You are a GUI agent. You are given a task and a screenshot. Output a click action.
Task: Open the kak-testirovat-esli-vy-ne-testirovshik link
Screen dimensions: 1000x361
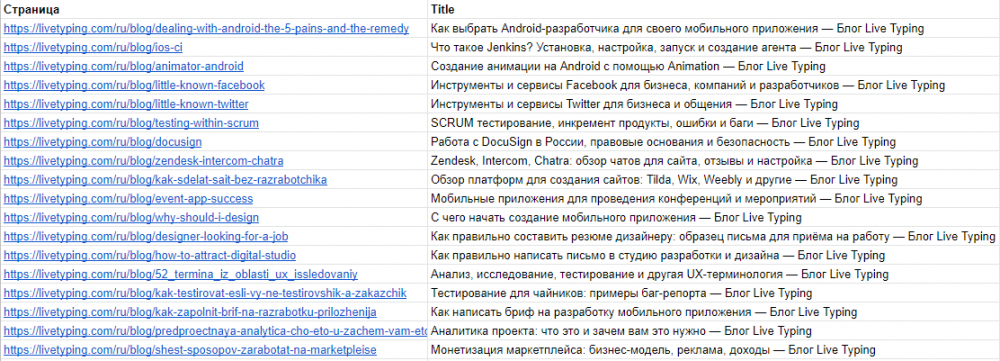pyautogui.click(x=205, y=293)
